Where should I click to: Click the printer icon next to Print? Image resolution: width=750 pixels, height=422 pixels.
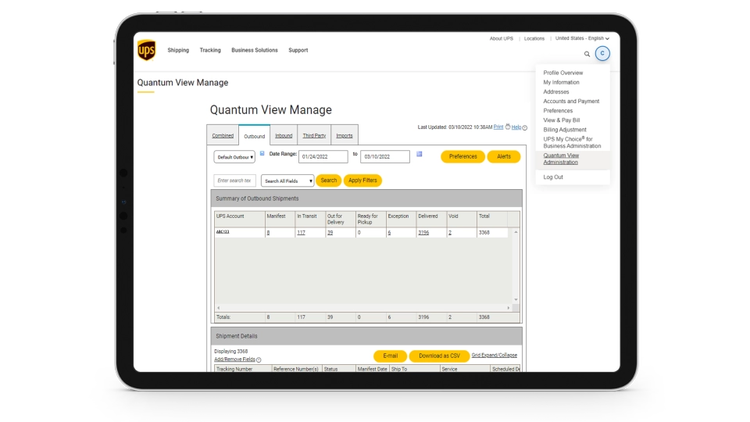[x=507, y=127]
